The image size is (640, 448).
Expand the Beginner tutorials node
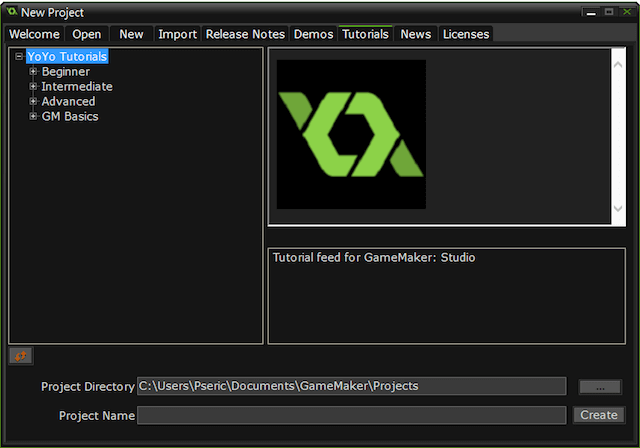click(x=33, y=71)
